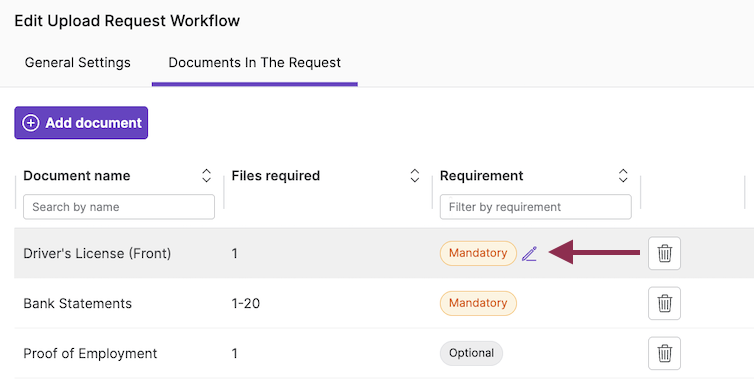
Task: Delete the Bank Statements document
Action: (x=664, y=303)
